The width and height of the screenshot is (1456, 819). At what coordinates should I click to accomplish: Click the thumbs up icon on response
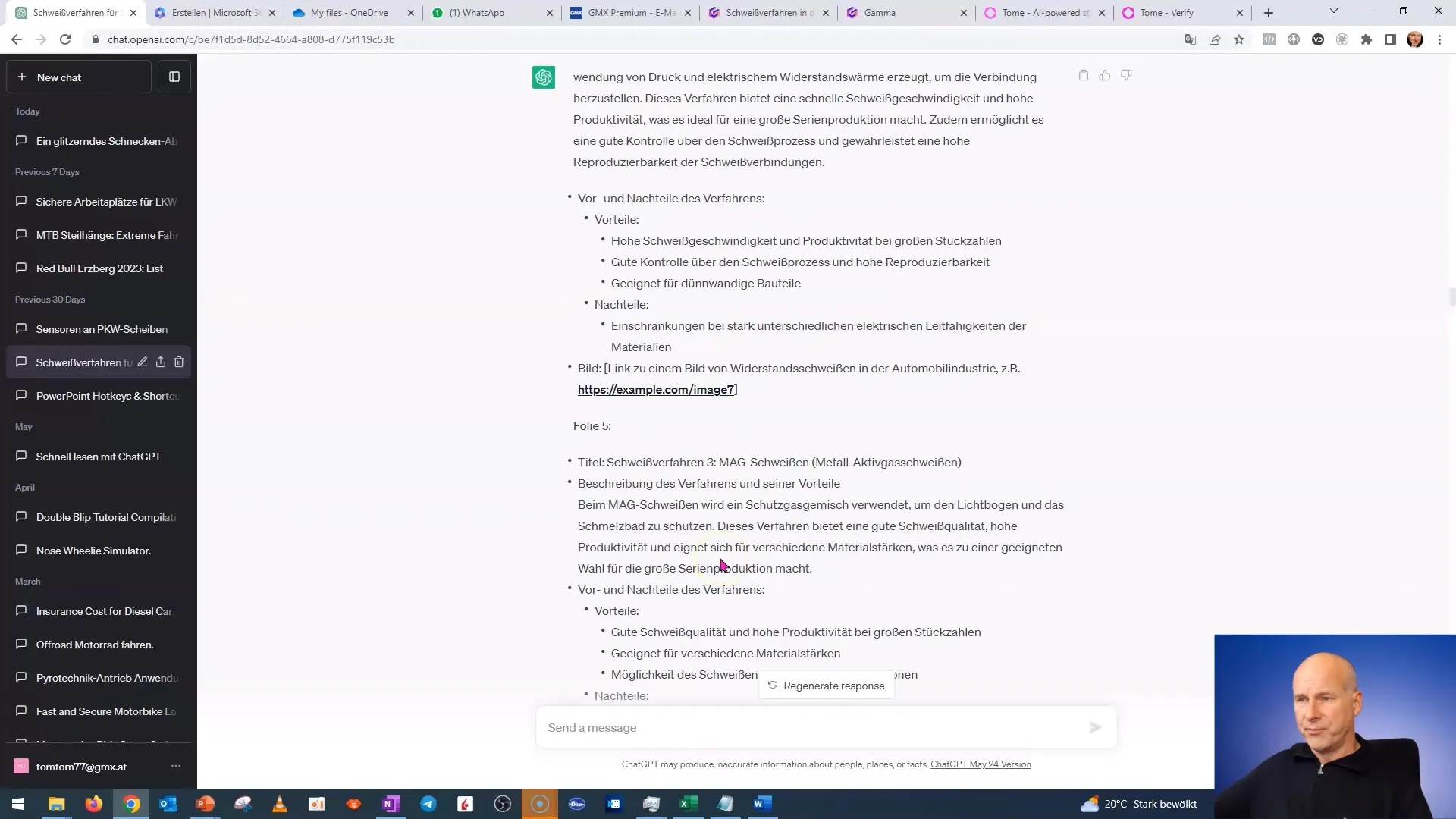(1105, 74)
